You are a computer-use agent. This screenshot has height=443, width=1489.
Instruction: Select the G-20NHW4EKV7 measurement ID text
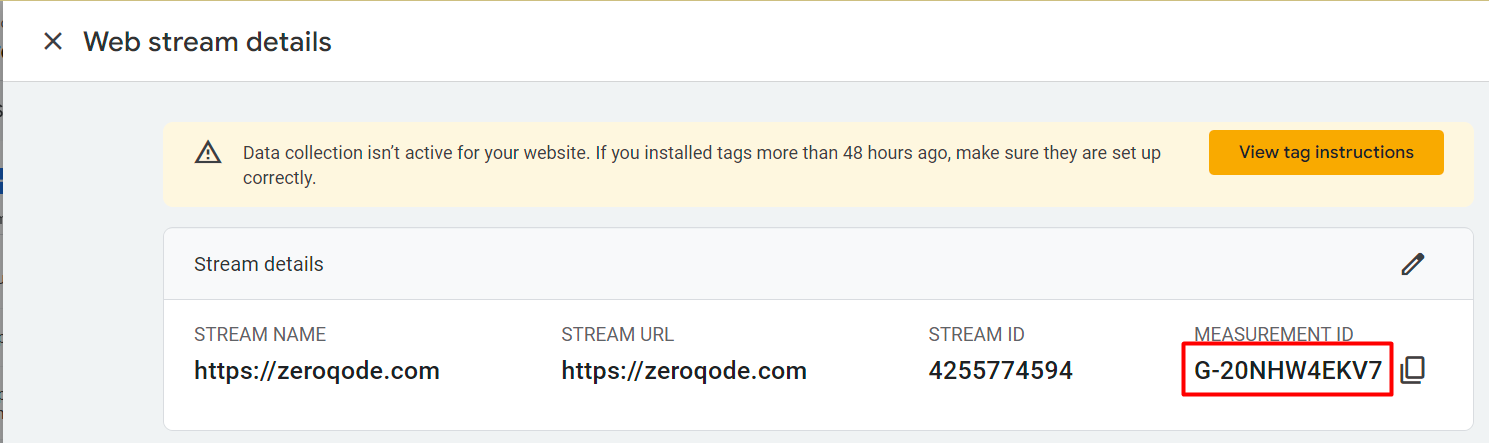pos(1288,371)
